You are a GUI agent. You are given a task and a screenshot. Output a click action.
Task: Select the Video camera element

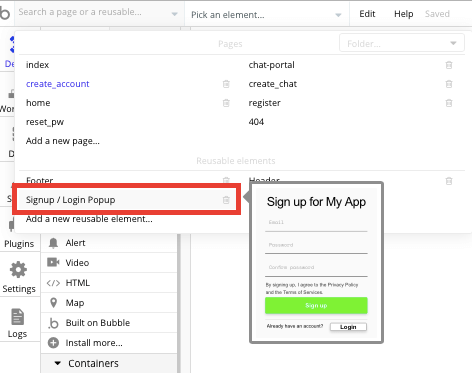(x=53, y=263)
